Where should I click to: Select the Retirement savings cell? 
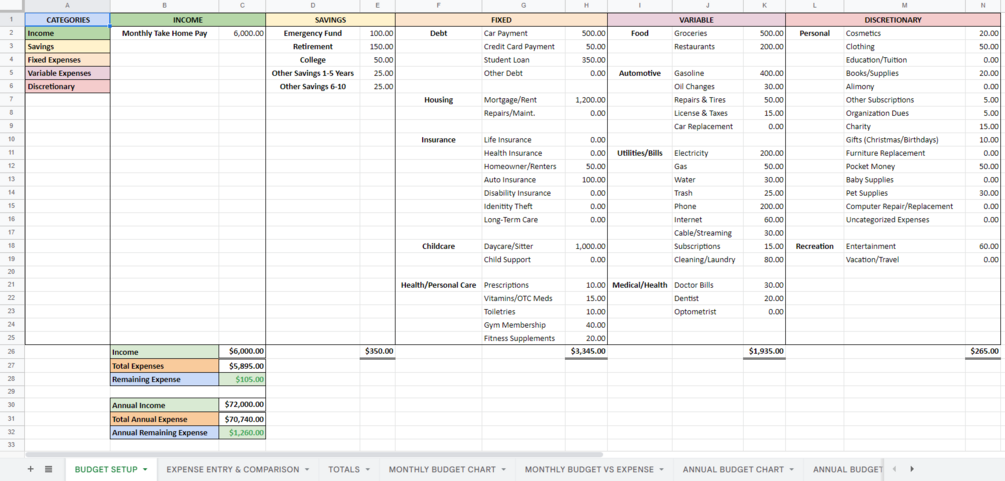pos(313,47)
